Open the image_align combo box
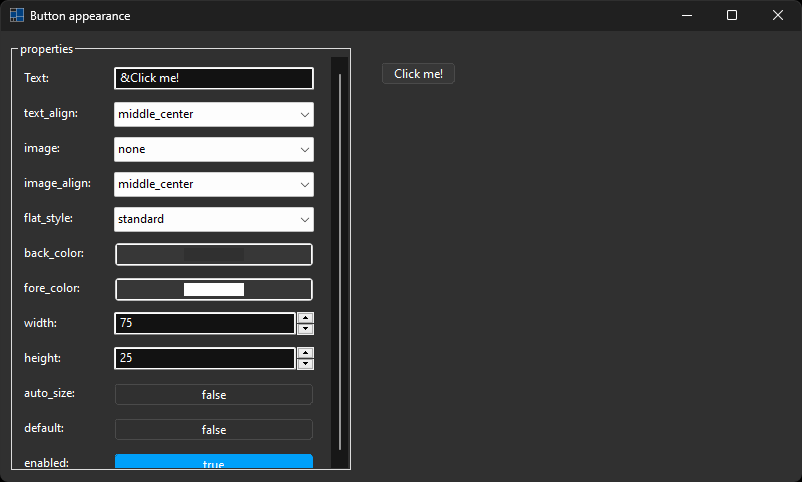802x482 pixels. [x=214, y=184]
